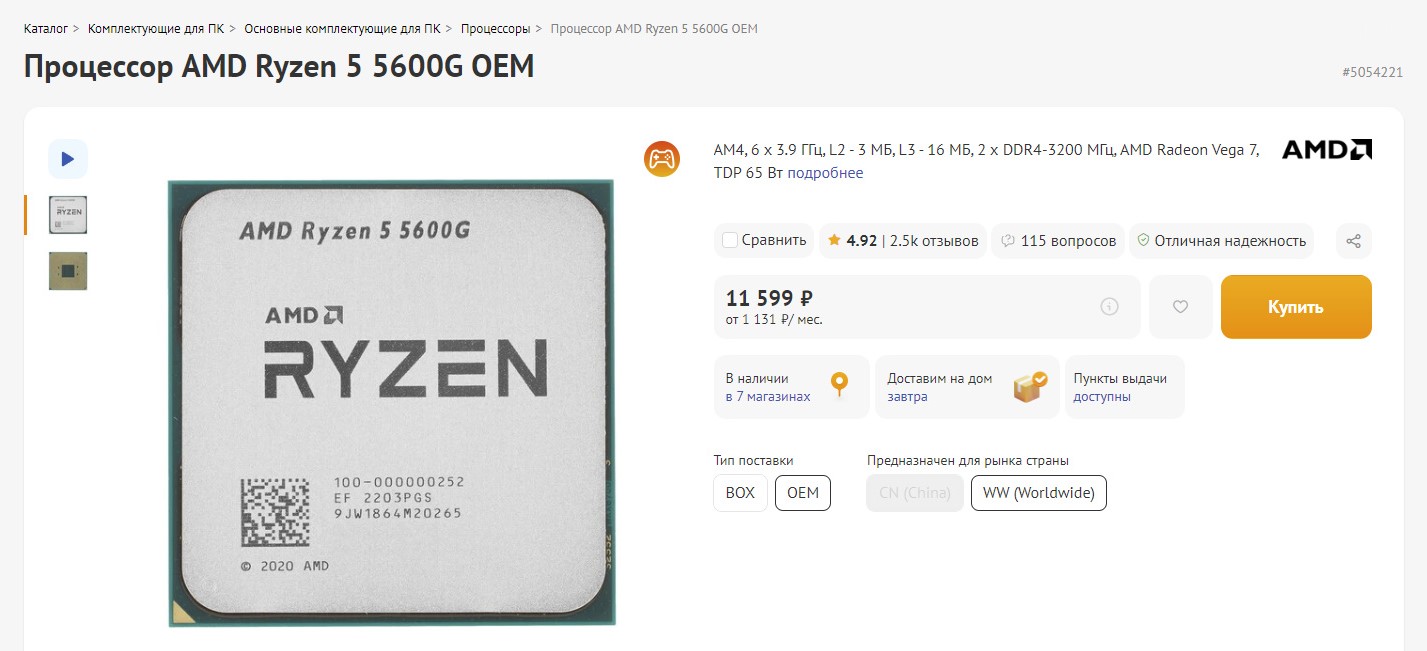Tick the Сравнить compare checkbox
This screenshot has height=651, width=1427.
point(730,240)
